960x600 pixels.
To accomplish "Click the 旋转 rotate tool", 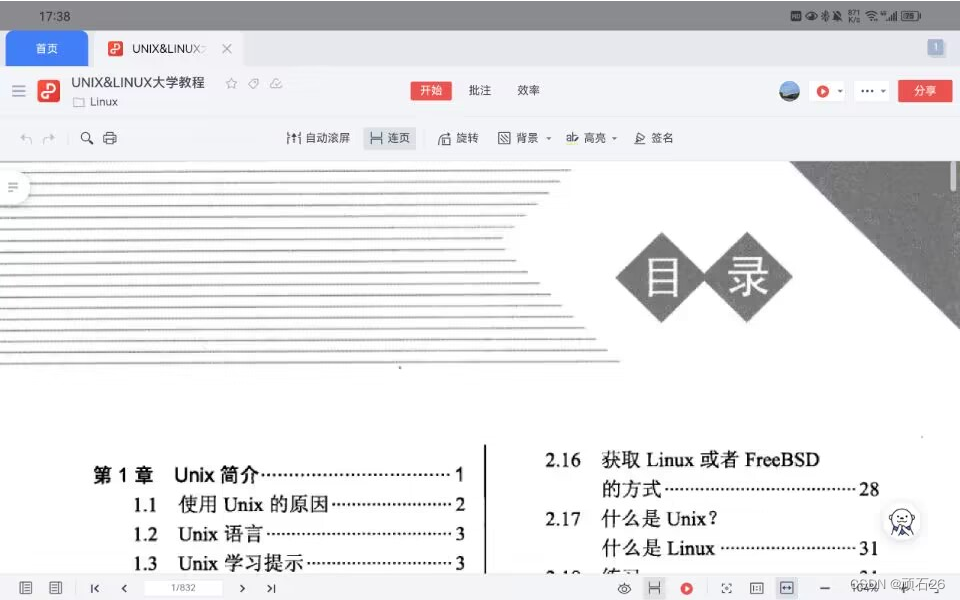I will click(458, 138).
